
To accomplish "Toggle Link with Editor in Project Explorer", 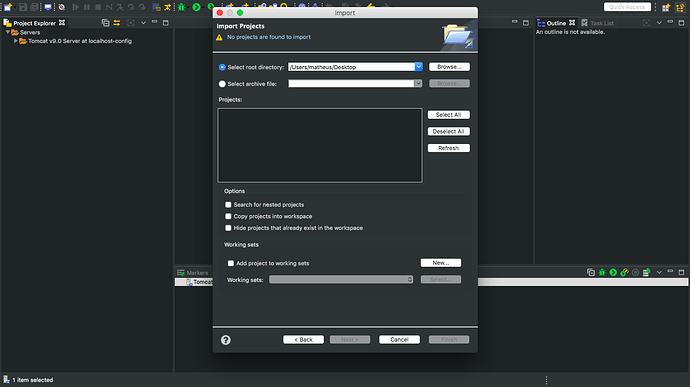I will click(117, 23).
